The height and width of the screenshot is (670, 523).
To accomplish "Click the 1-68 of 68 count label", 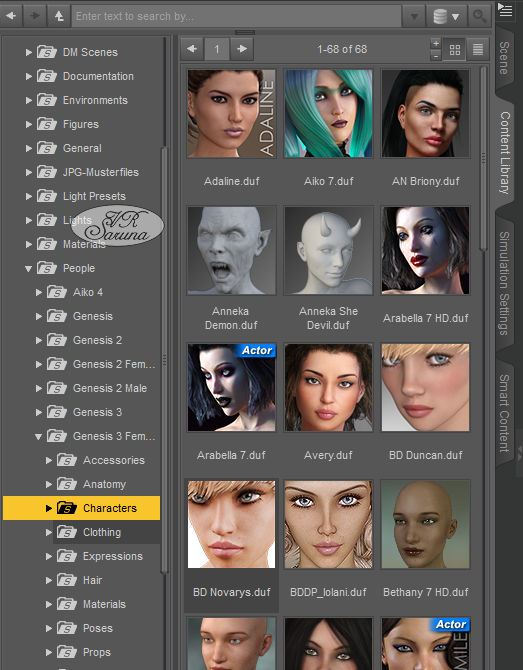I will tap(342, 49).
